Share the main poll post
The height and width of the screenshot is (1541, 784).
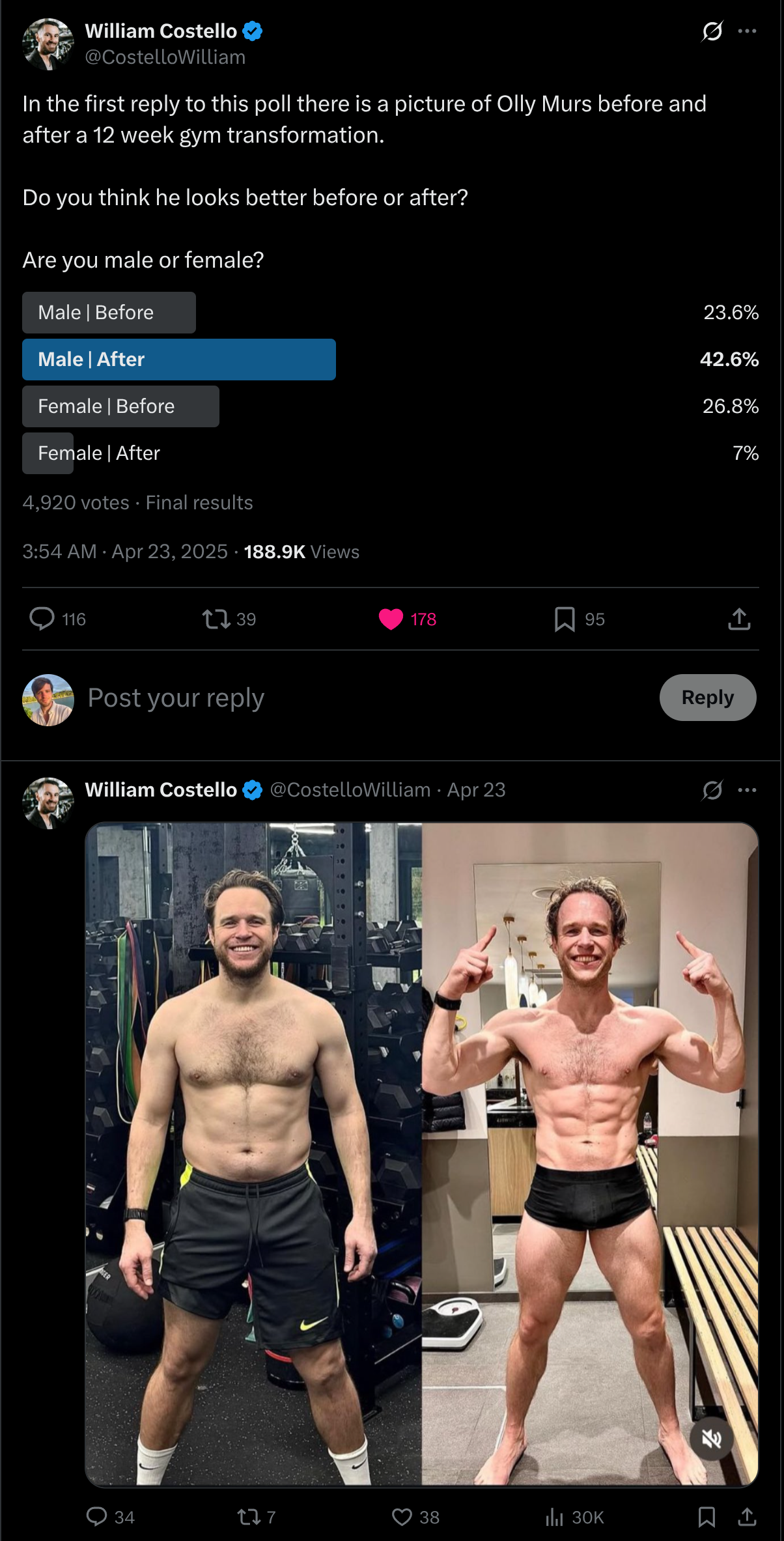click(739, 619)
